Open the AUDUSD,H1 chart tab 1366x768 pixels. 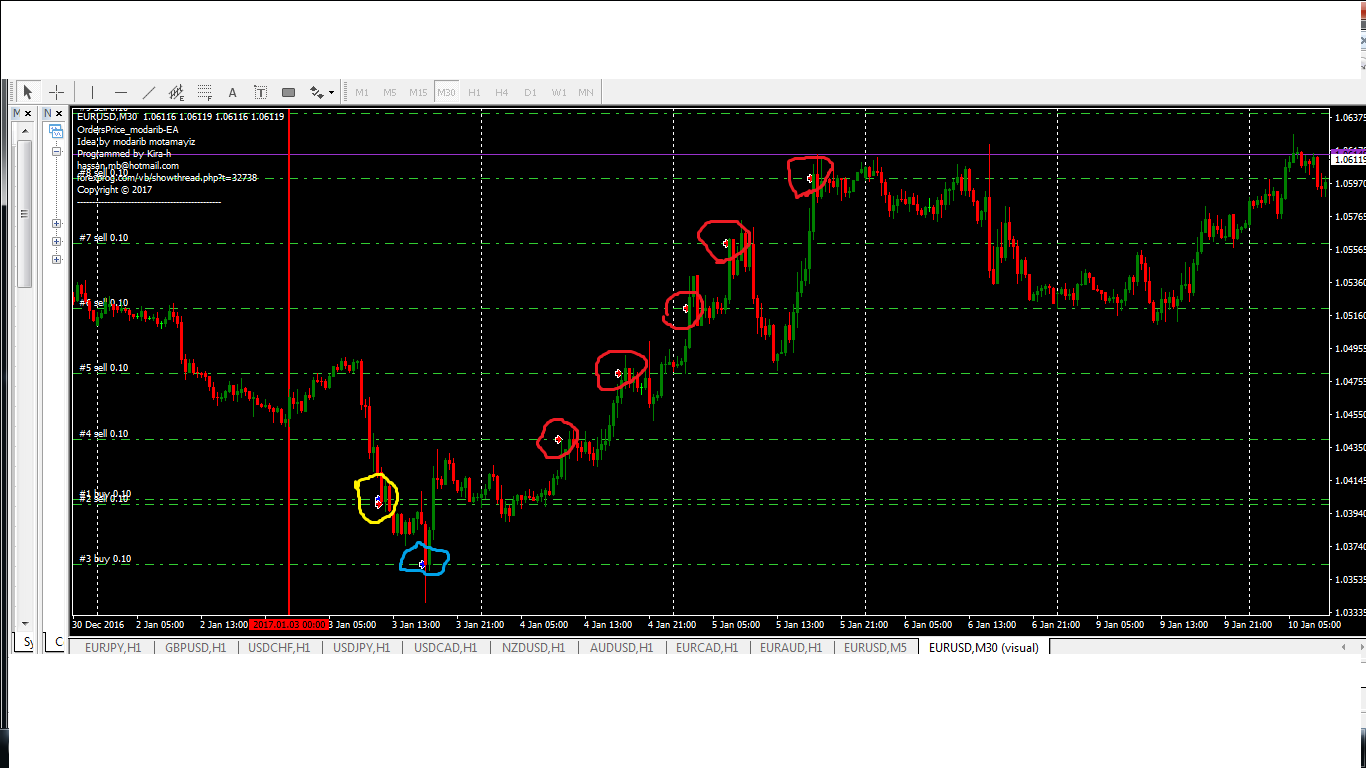(x=619, y=647)
